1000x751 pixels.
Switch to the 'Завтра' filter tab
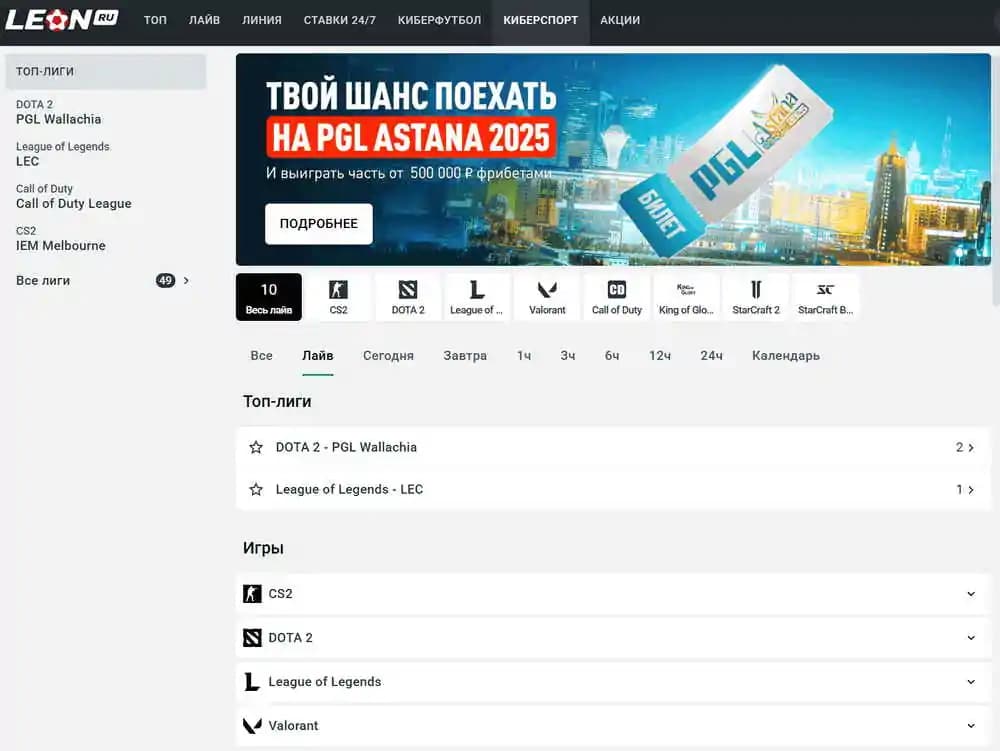(x=465, y=356)
